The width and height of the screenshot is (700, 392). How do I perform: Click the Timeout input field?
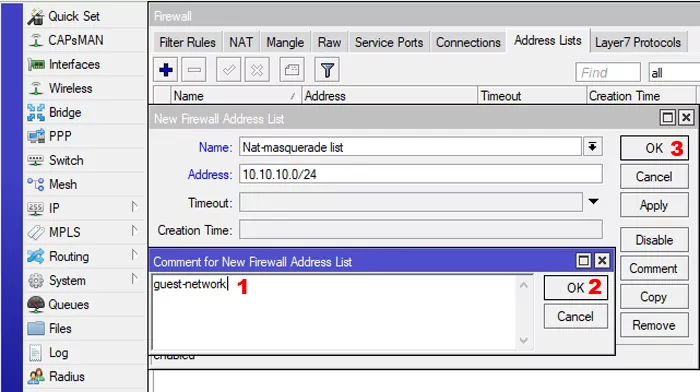[411, 202]
